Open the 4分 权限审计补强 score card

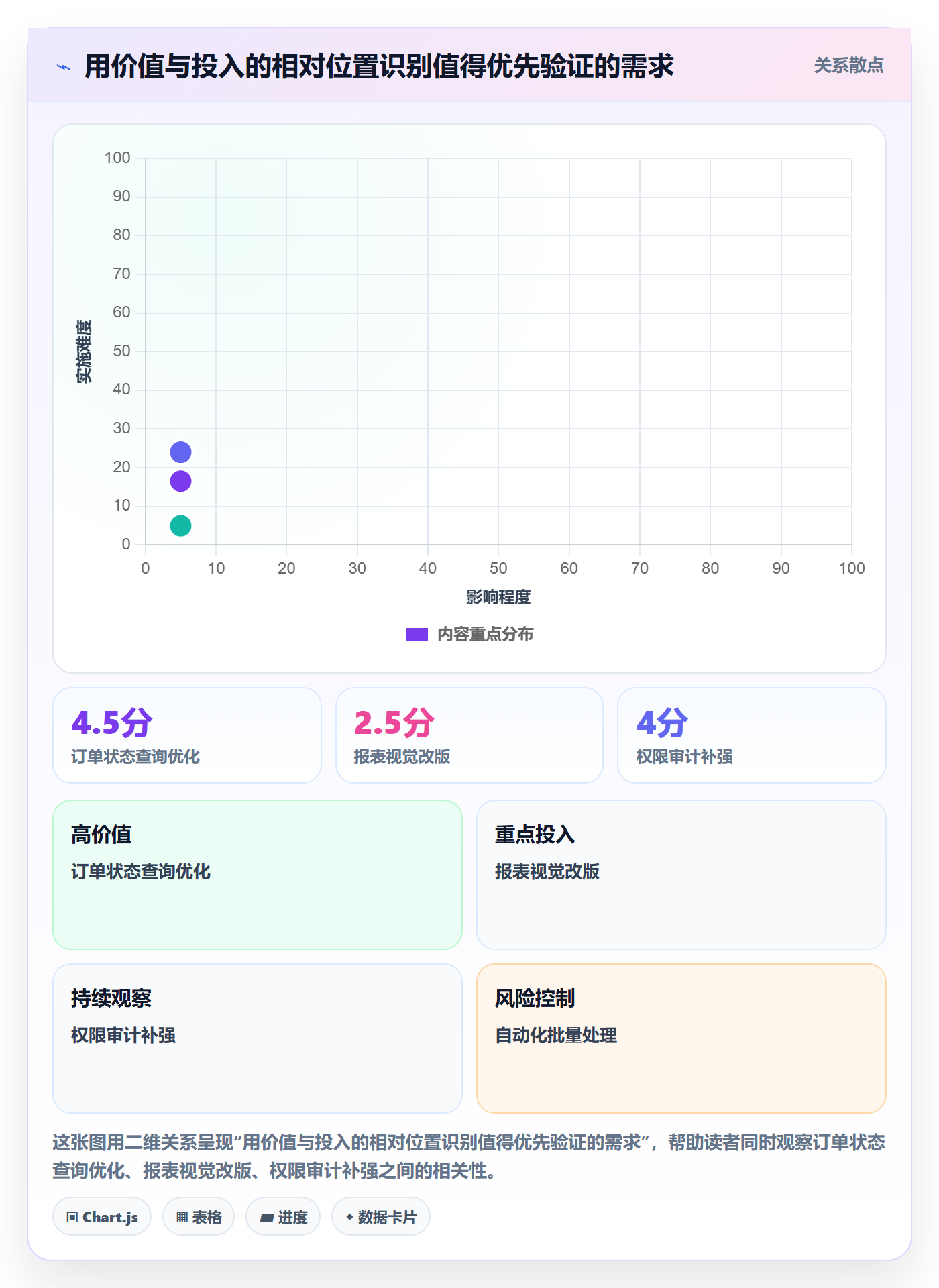click(752, 735)
